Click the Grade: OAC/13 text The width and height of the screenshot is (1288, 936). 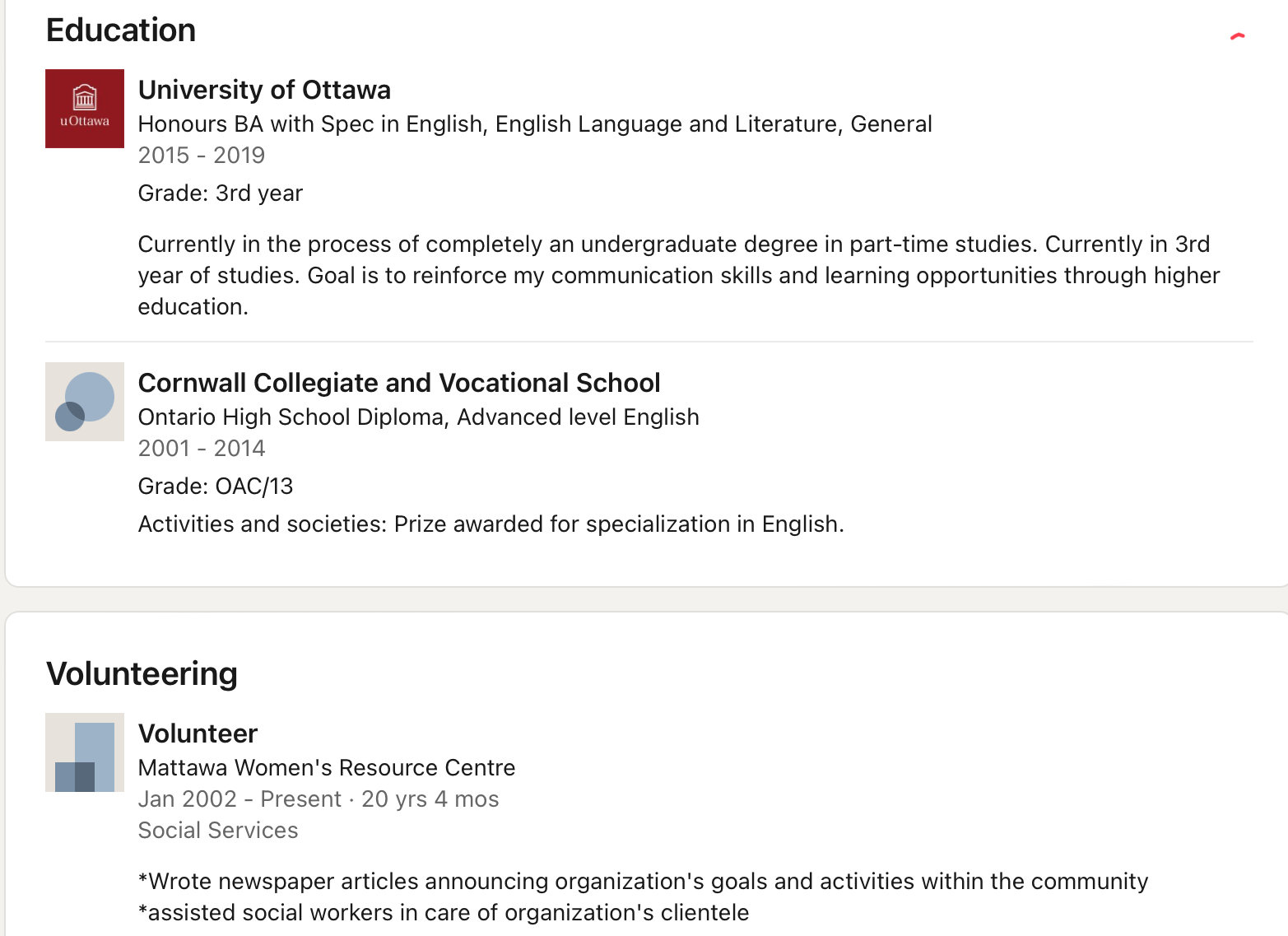[x=216, y=486]
